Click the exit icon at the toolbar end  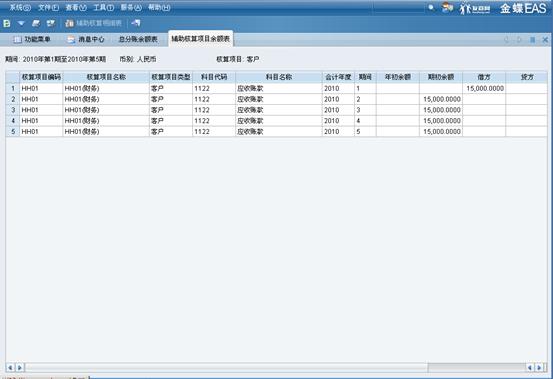point(136,23)
